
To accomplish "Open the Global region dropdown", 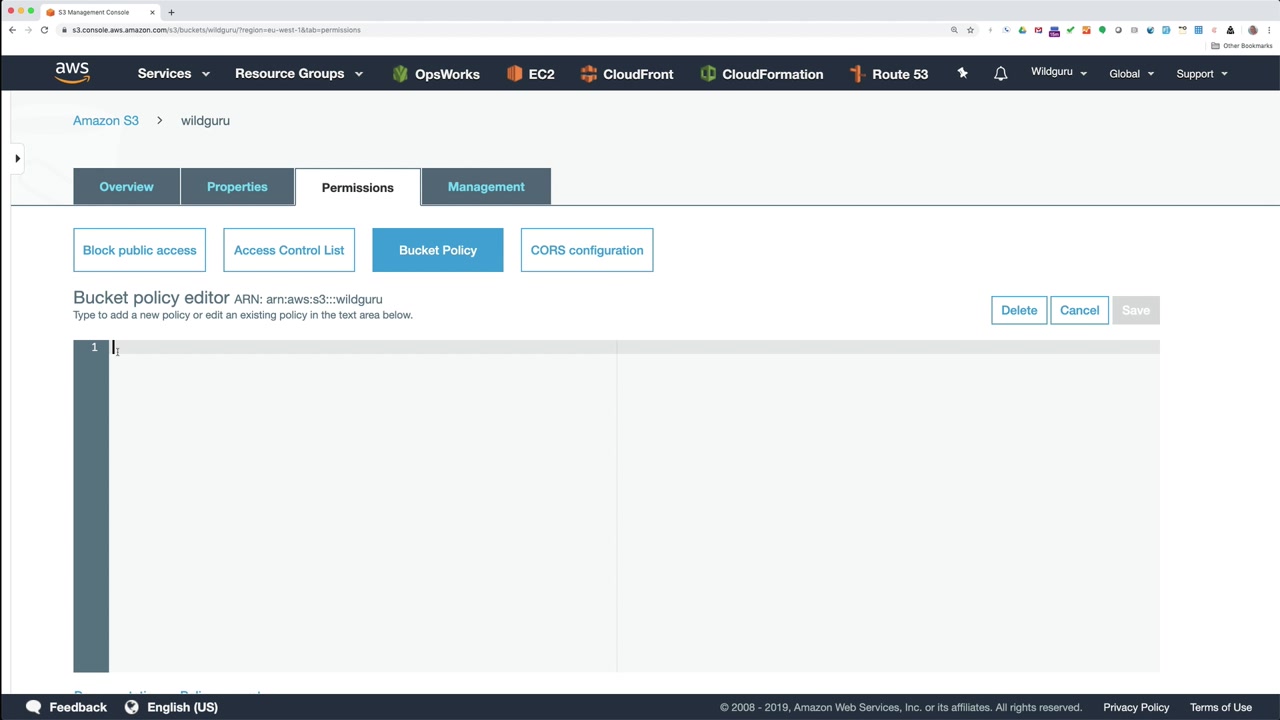I will (1132, 74).
